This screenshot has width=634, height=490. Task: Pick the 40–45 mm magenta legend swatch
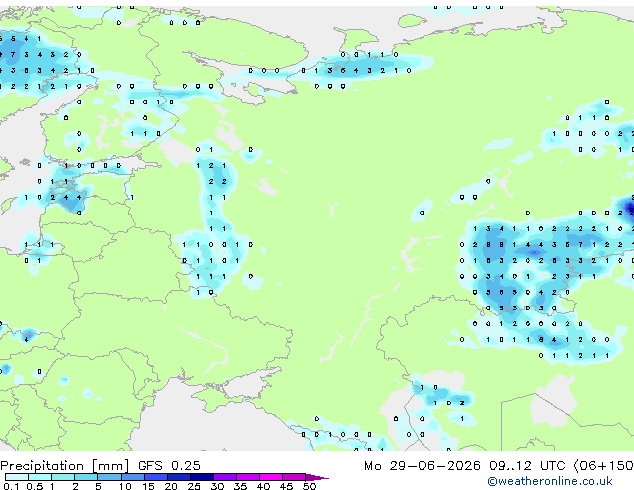coord(271,477)
